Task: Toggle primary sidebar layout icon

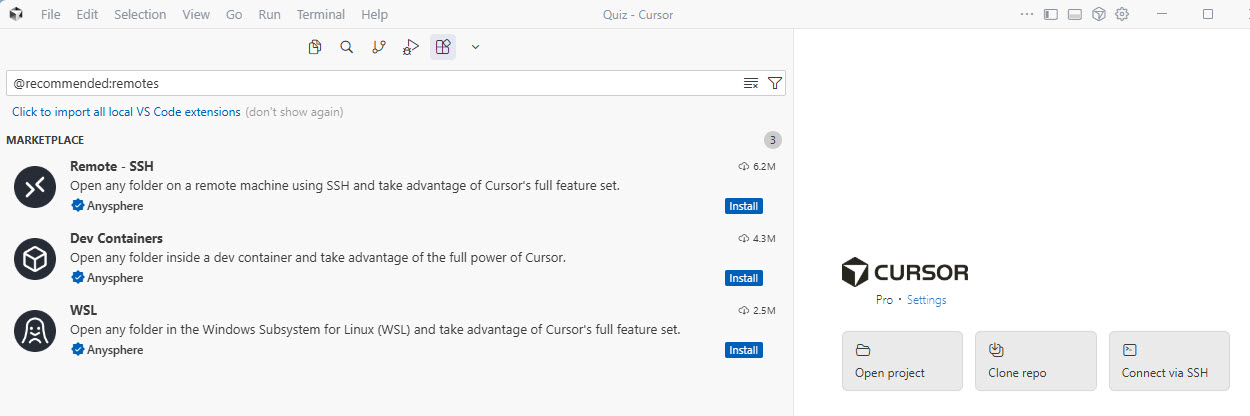Action: 1050,15
